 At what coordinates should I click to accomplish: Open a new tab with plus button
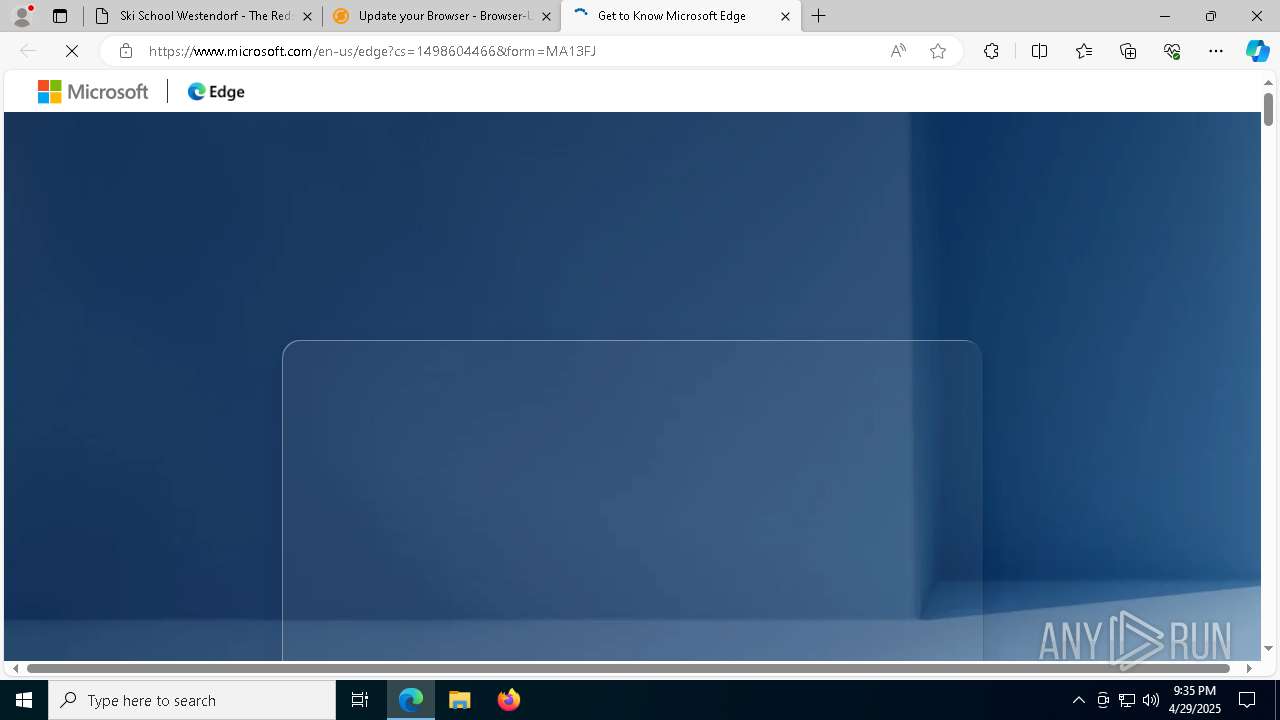pyautogui.click(x=819, y=16)
